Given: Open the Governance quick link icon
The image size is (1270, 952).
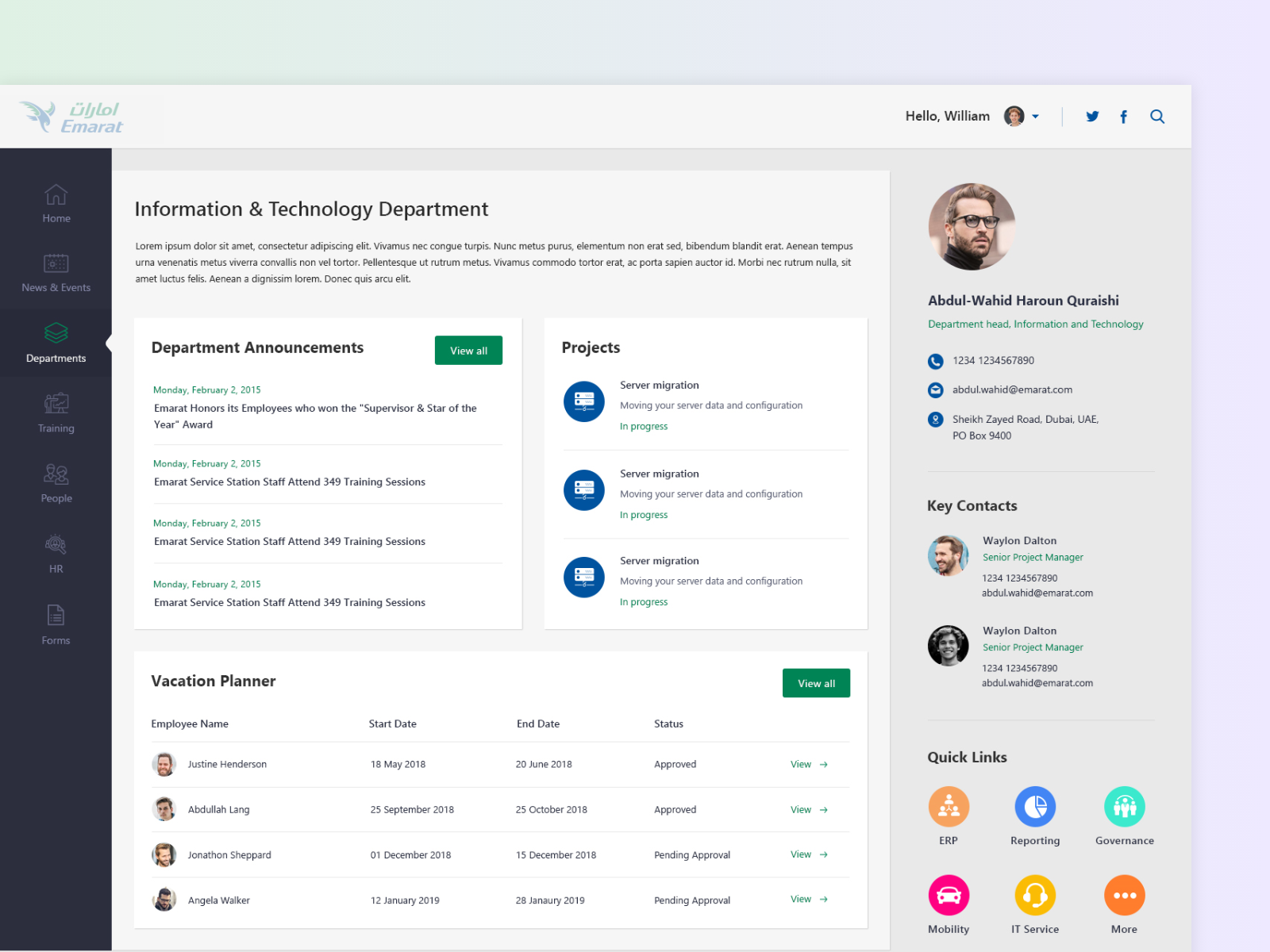Looking at the screenshot, I should pyautogui.click(x=1125, y=807).
